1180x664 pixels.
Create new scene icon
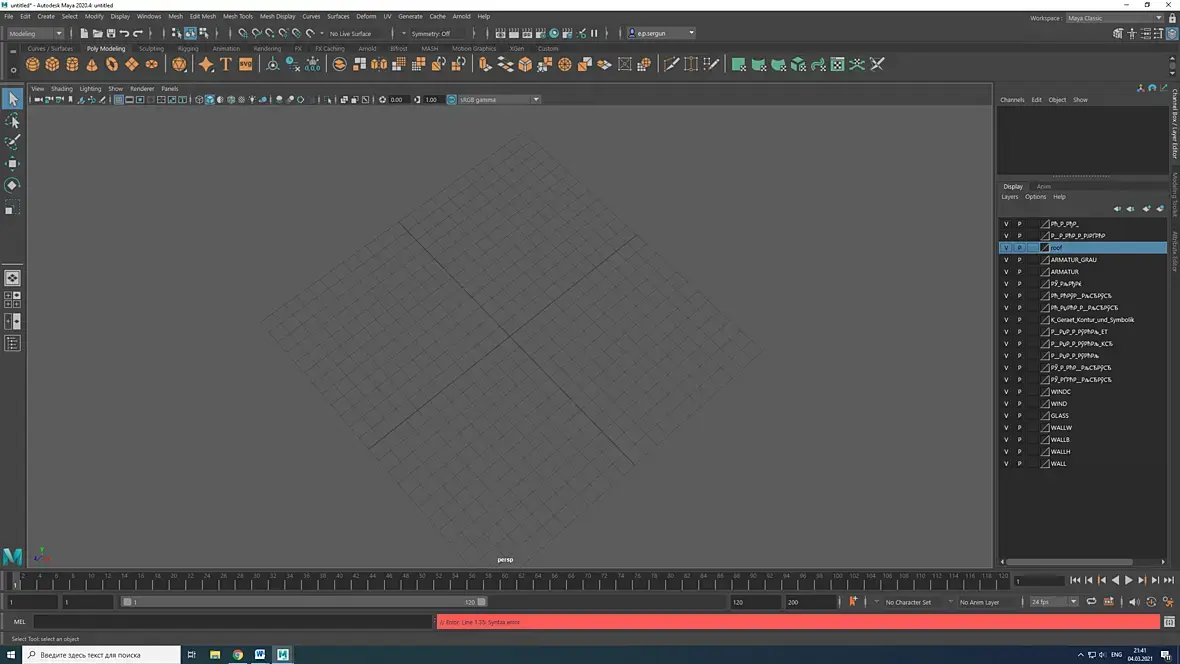coord(84,33)
